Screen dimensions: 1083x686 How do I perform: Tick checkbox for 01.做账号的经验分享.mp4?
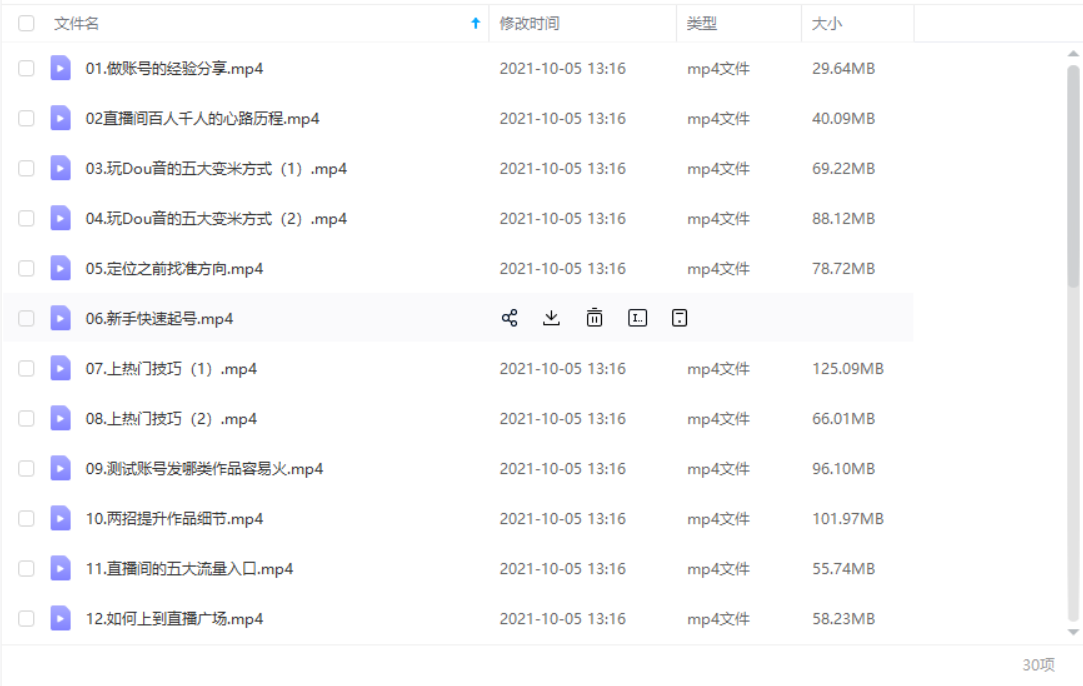(x=26, y=68)
